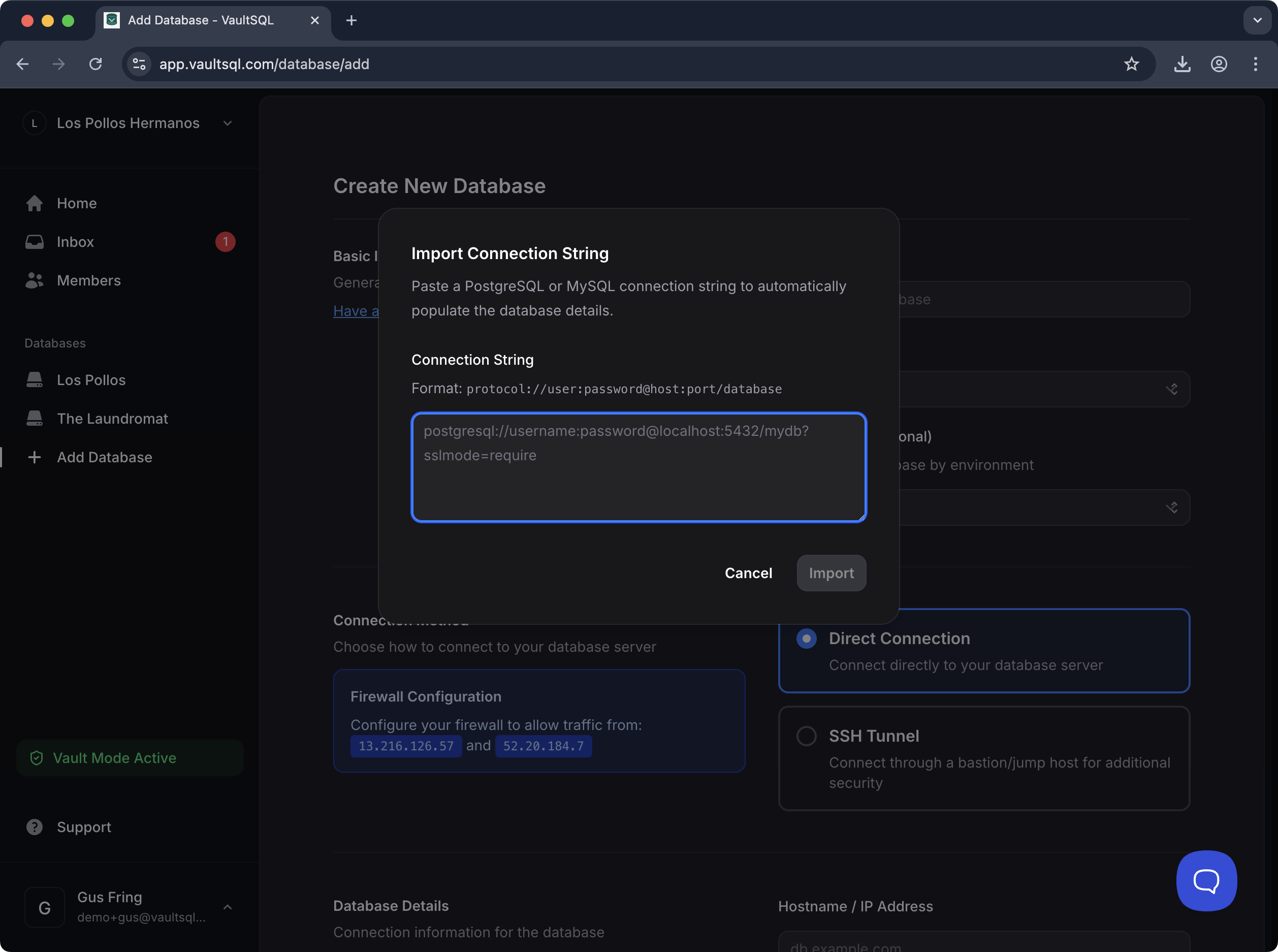
Task: Open browser profile icon
Action: (x=1219, y=64)
